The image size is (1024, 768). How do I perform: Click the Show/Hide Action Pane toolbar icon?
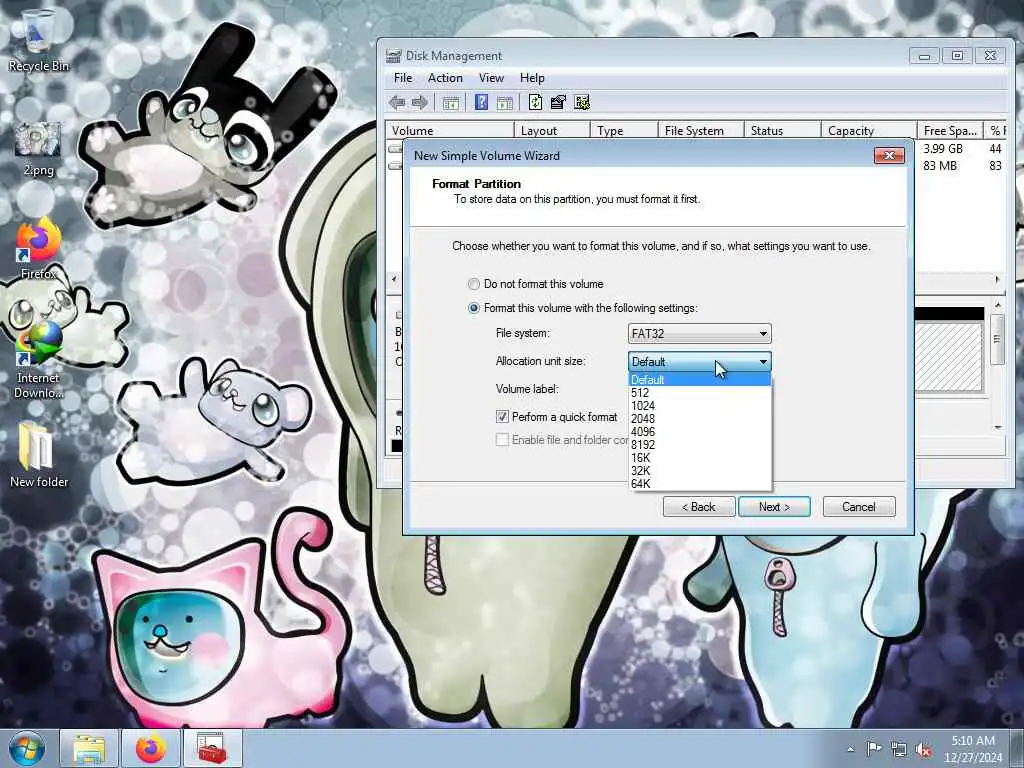tap(505, 103)
